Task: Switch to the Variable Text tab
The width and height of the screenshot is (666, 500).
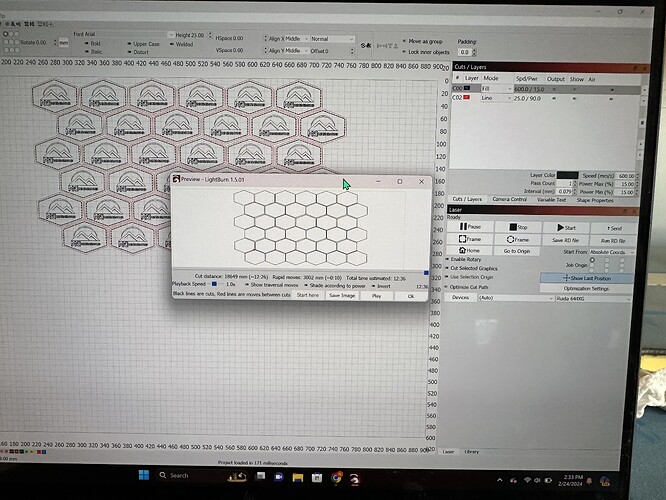Action: pos(551,200)
